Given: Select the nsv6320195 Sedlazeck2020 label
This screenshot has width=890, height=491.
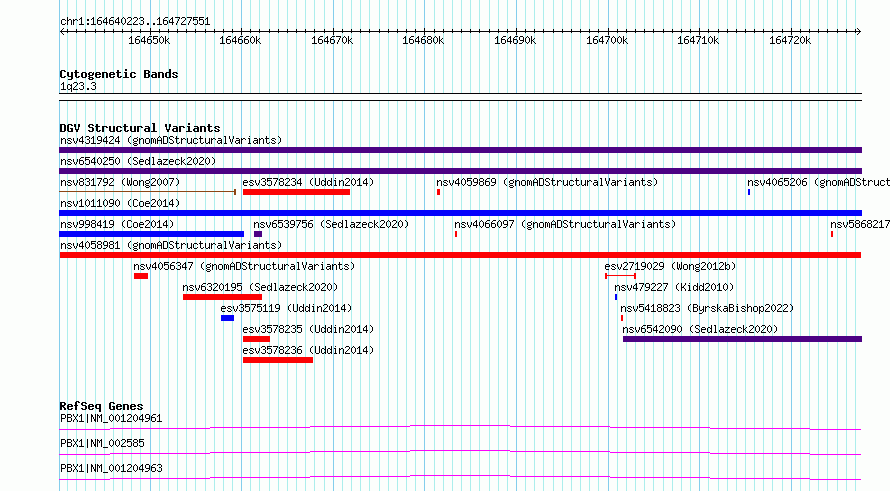Looking at the screenshot, I should tap(260, 287).
